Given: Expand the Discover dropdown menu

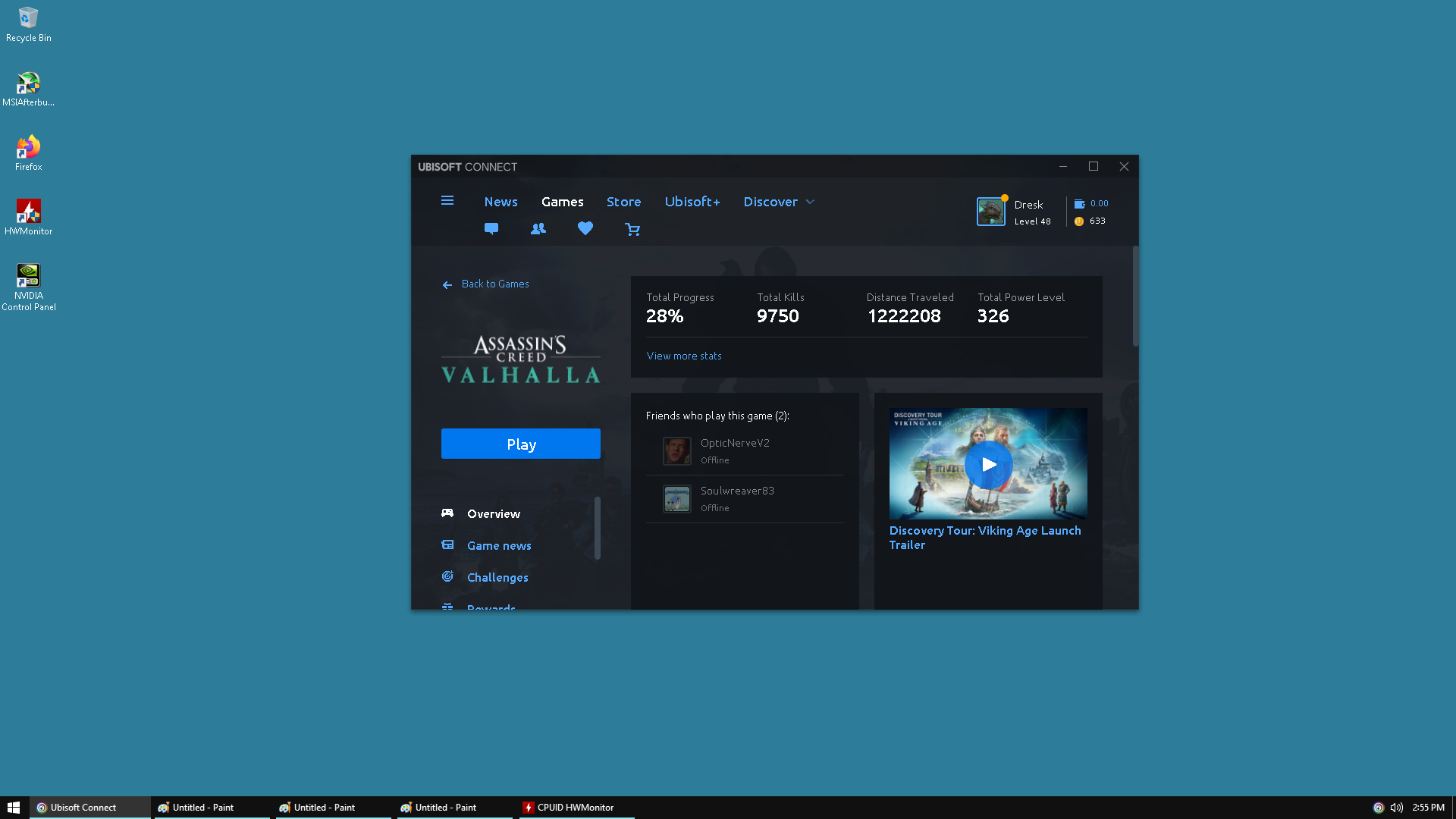Looking at the screenshot, I should click(779, 202).
